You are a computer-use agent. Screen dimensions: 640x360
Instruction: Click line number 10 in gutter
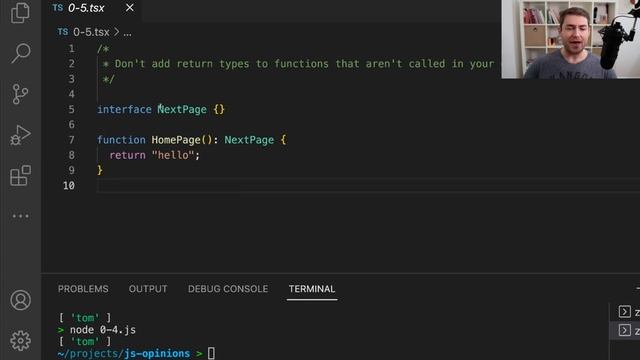coord(69,186)
